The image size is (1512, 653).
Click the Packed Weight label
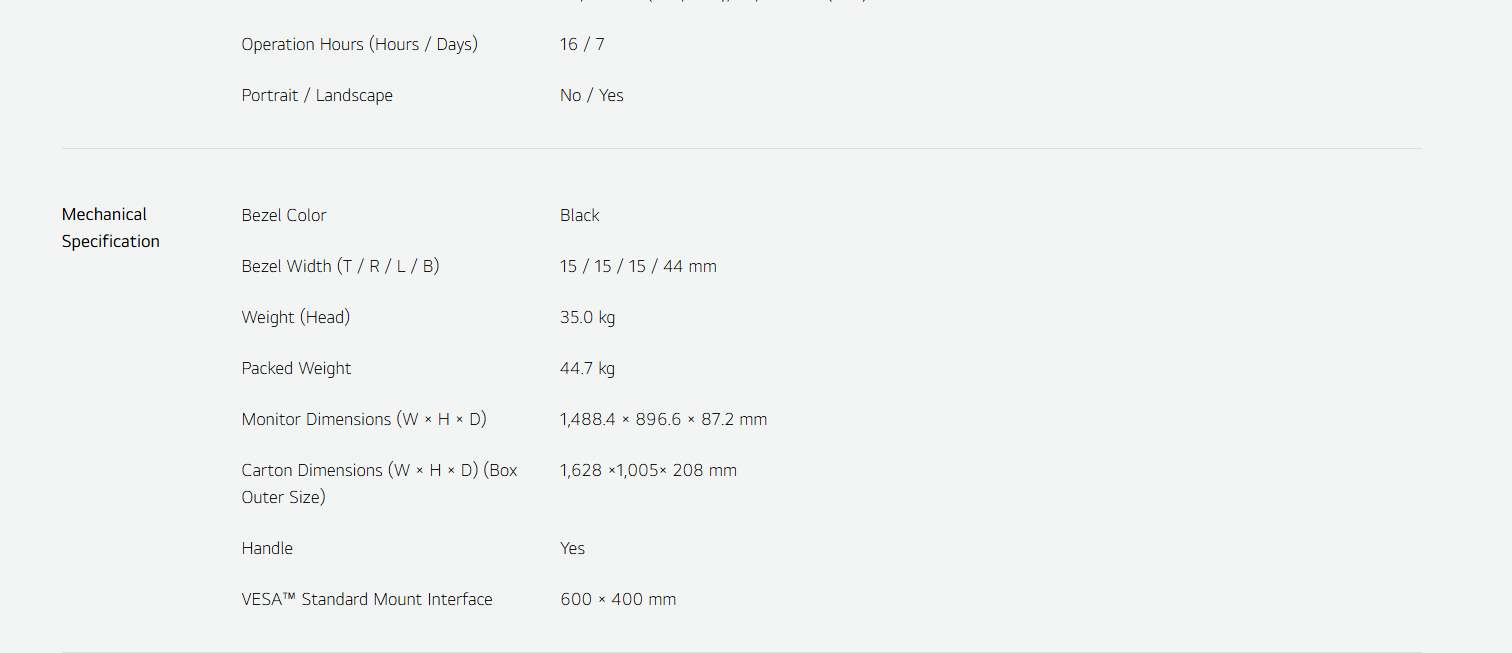click(x=296, y=369)
